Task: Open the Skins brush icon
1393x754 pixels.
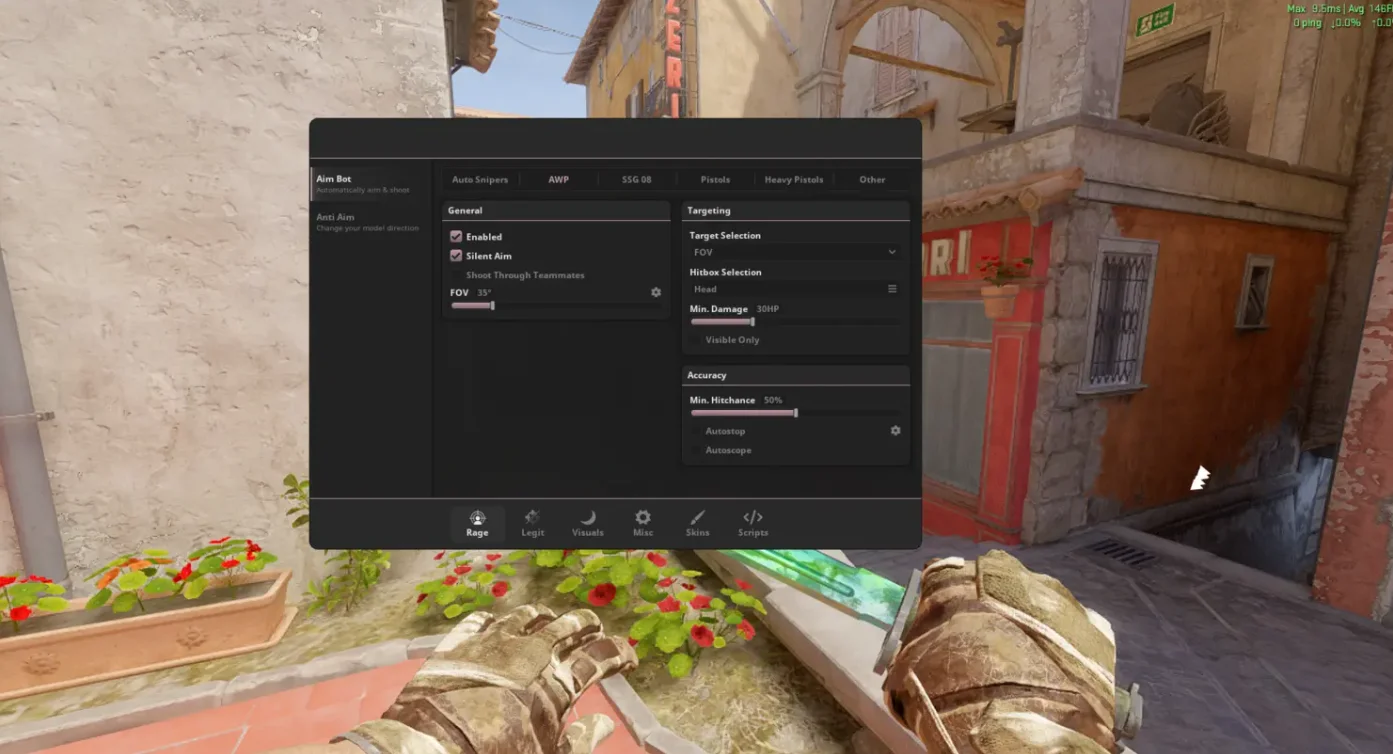Action: coord(698,518)
